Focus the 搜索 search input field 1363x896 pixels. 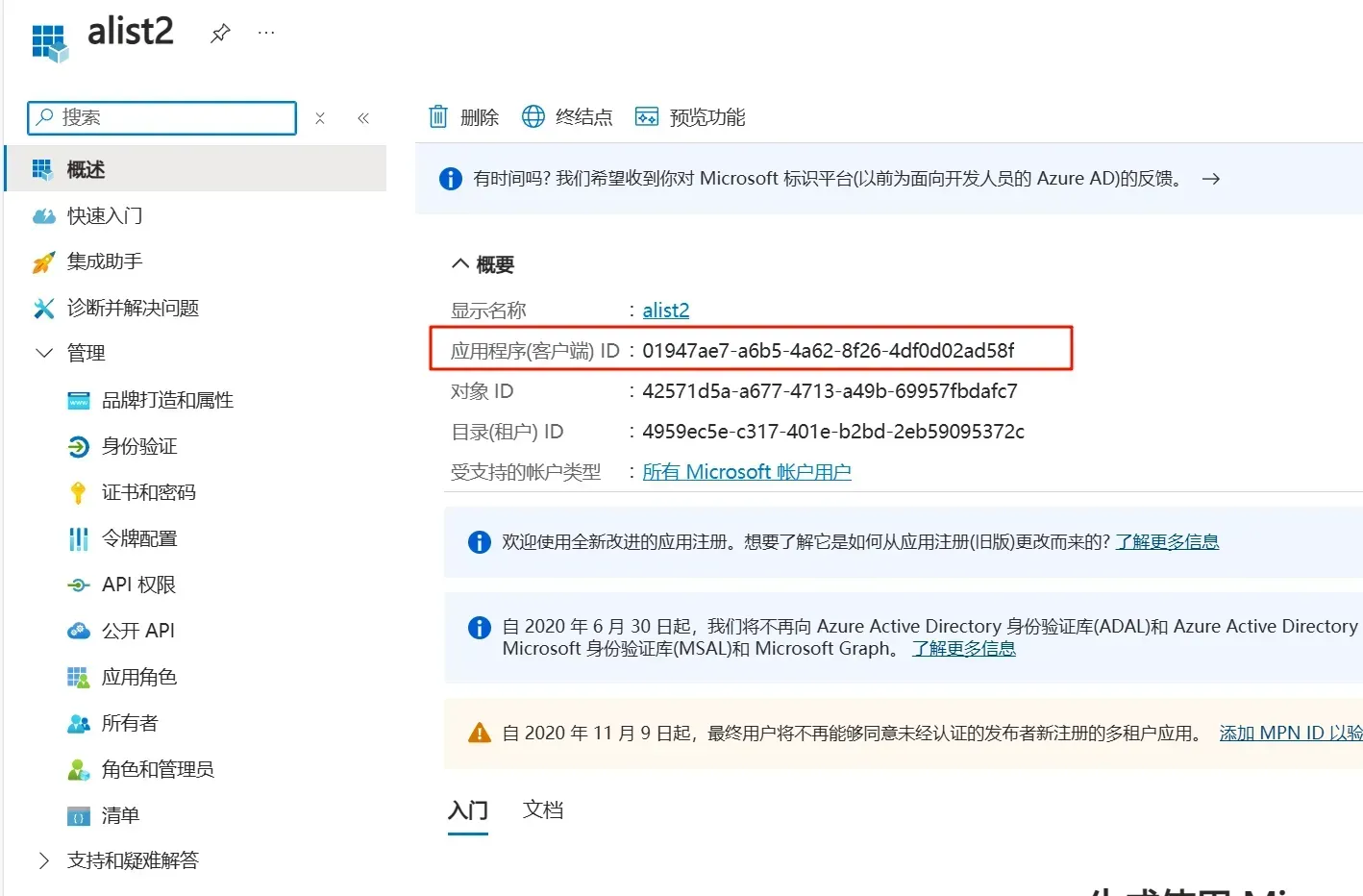pyautogui.click(x=162, y=118)
